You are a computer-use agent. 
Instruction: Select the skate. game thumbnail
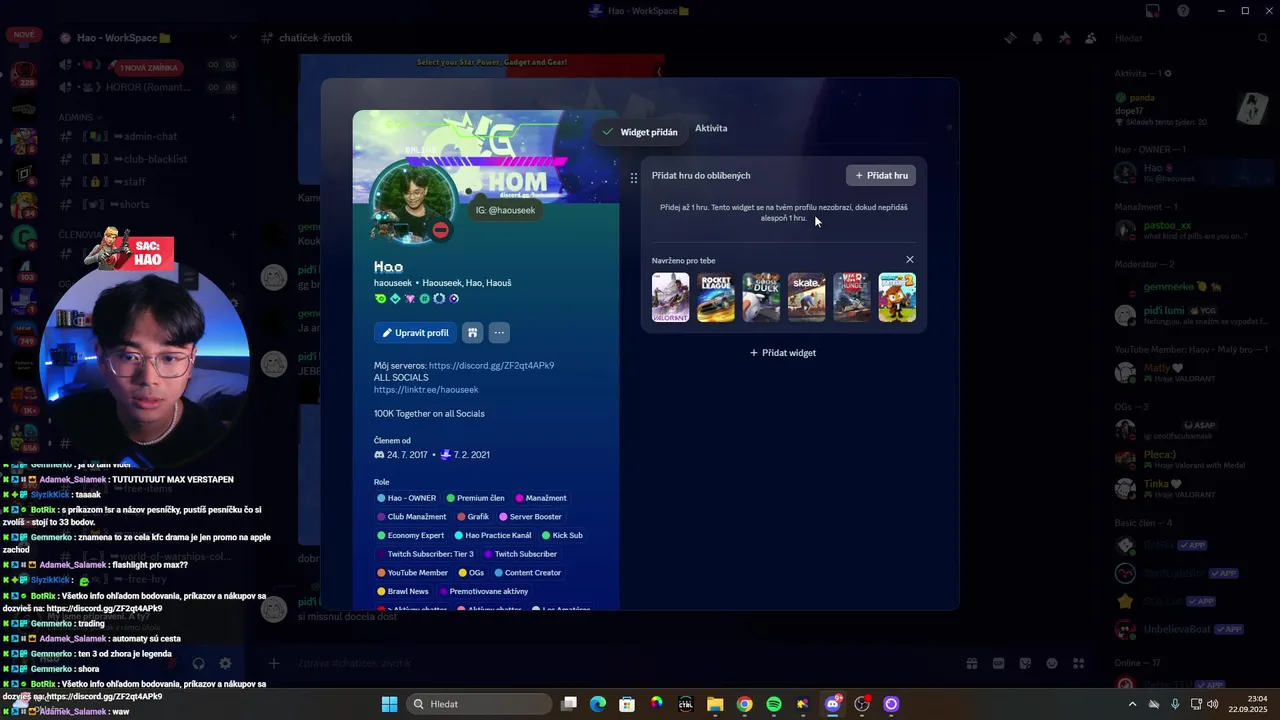coord(807,297)
